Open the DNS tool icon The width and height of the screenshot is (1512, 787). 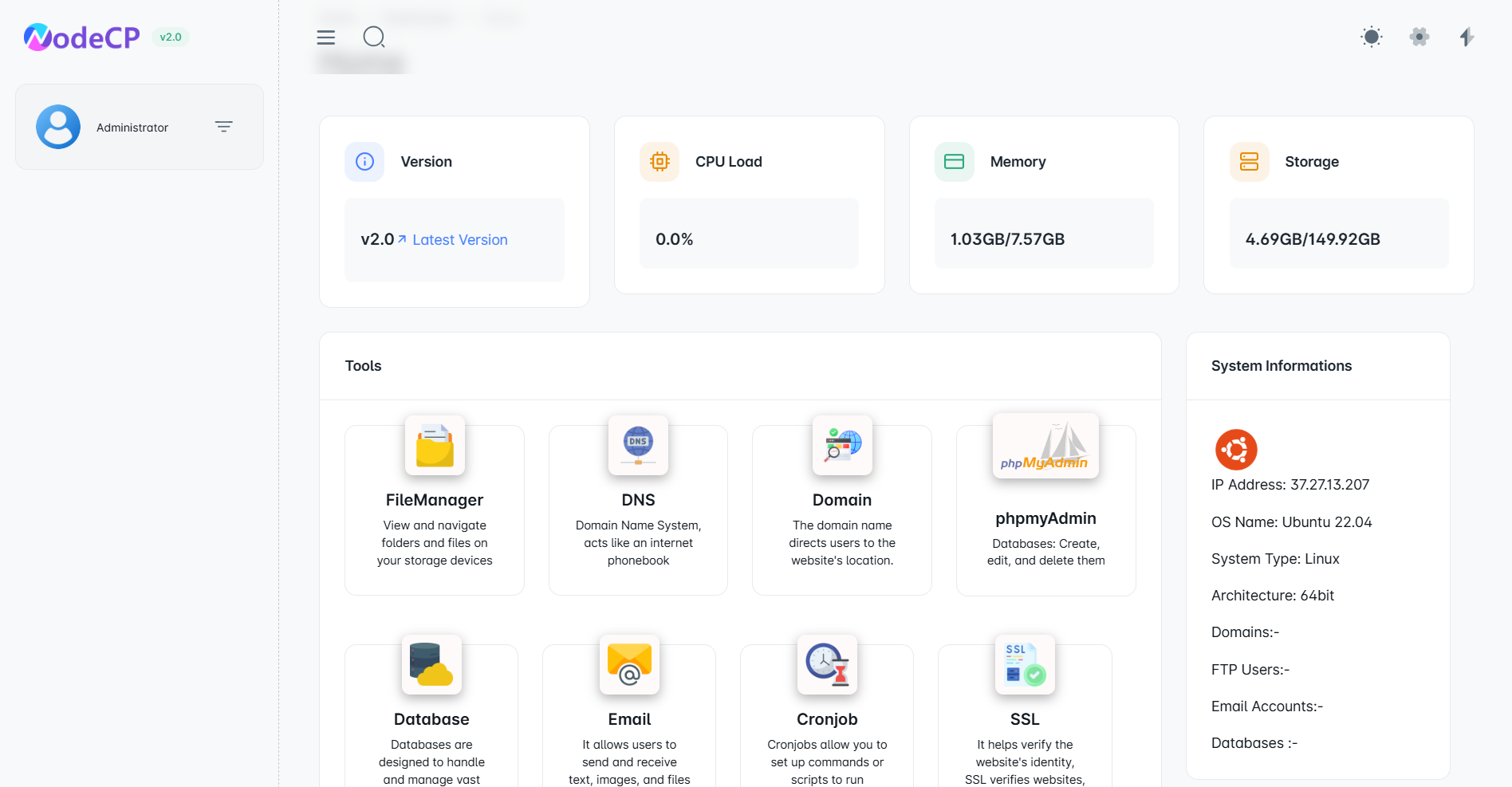[638, 445]
